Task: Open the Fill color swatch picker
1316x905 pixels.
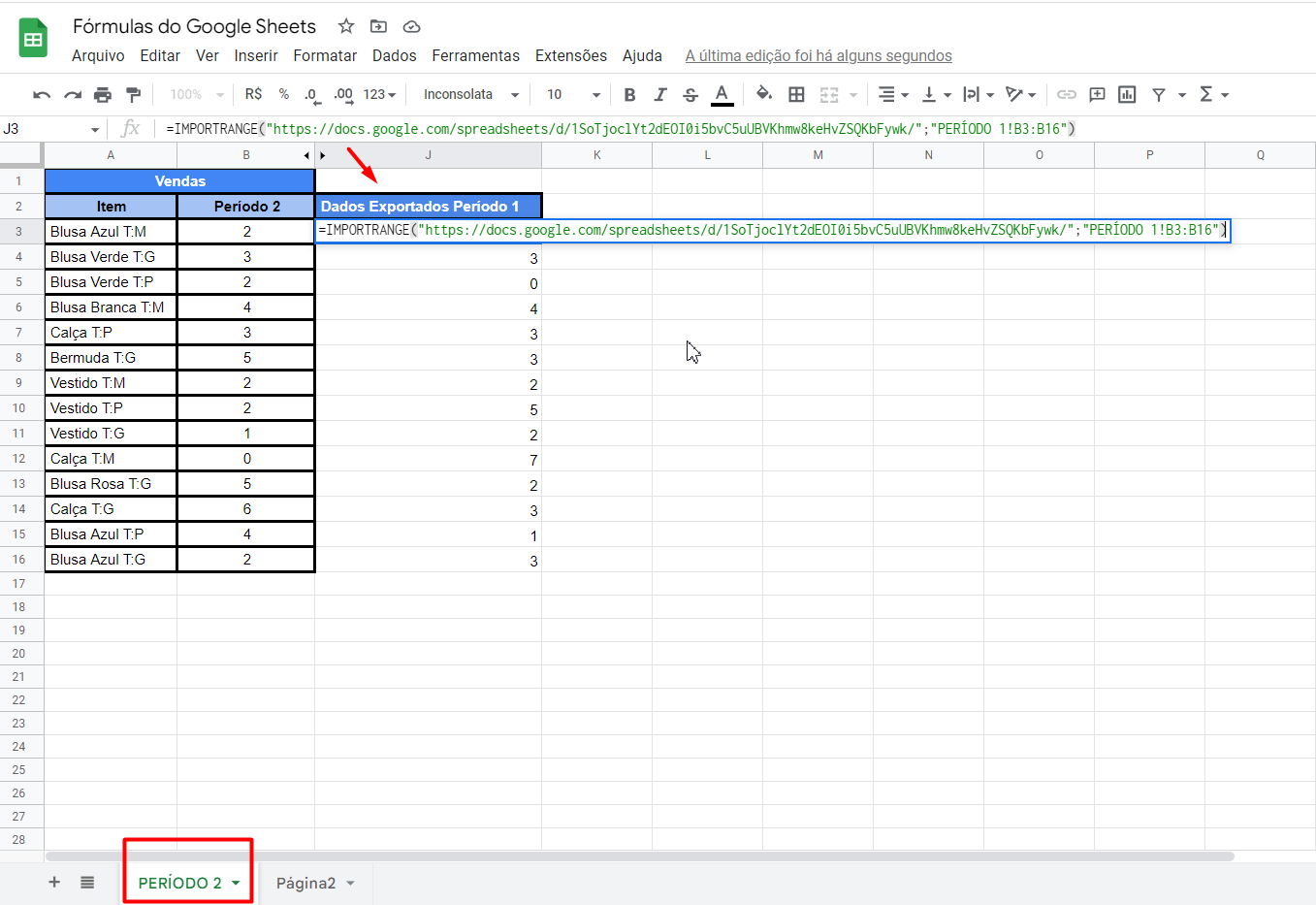Action: tap(764, 94)
